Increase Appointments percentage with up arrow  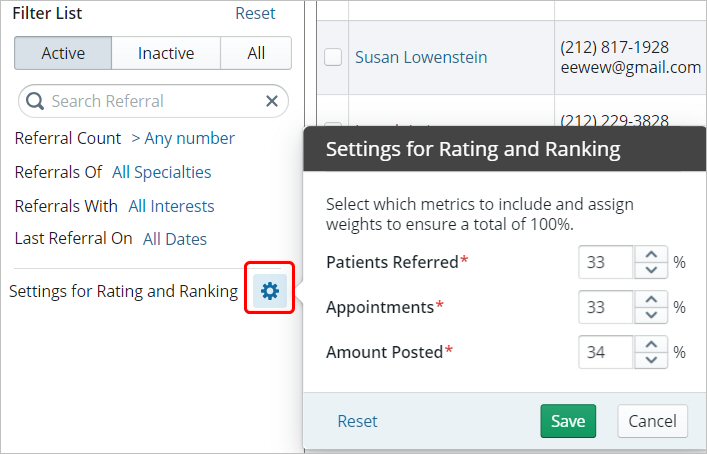651,299
